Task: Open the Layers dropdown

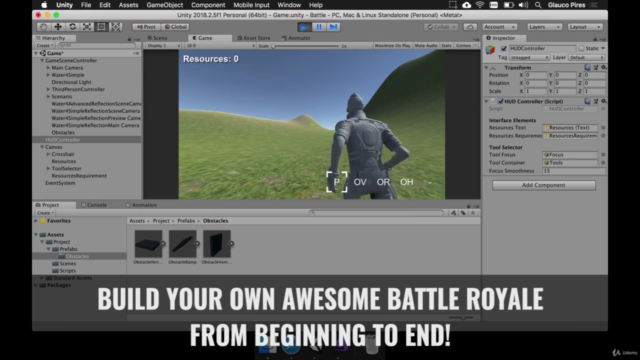Action: pyautogui.click(x=544, y=27)
